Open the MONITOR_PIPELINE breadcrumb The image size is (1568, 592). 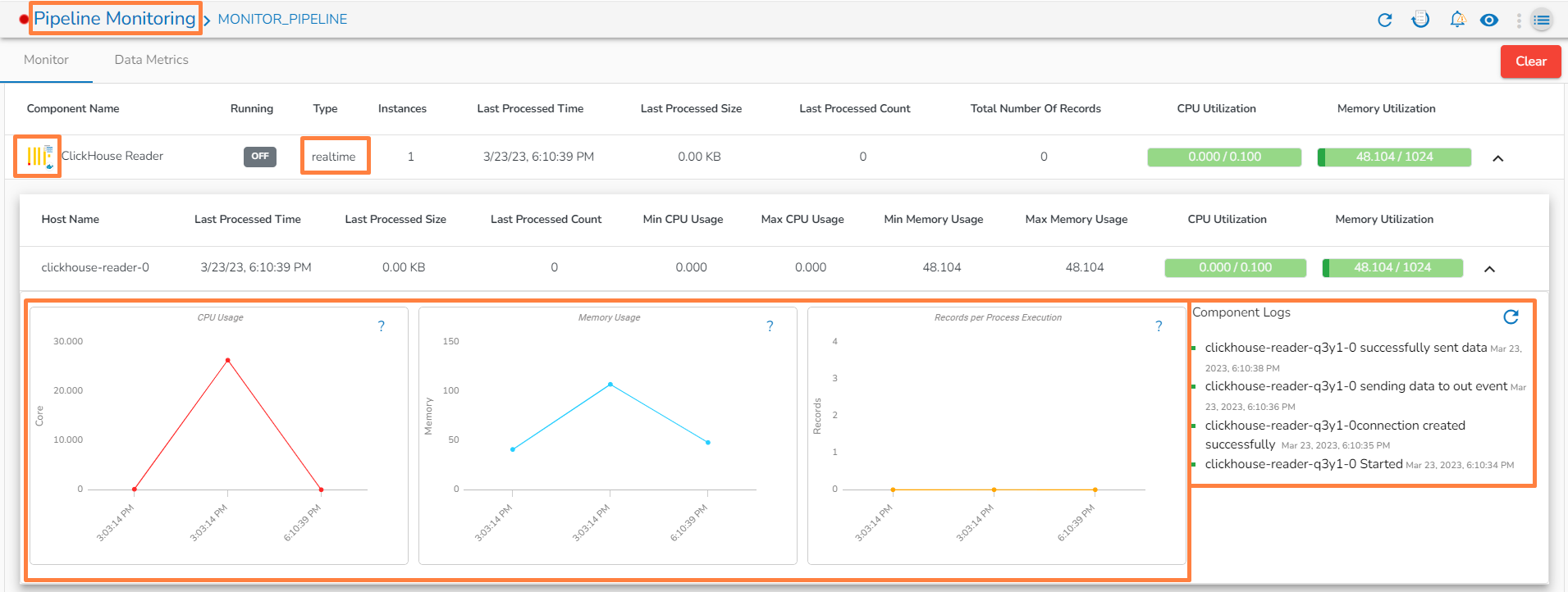pyautogui.click(x=282, y=19)
